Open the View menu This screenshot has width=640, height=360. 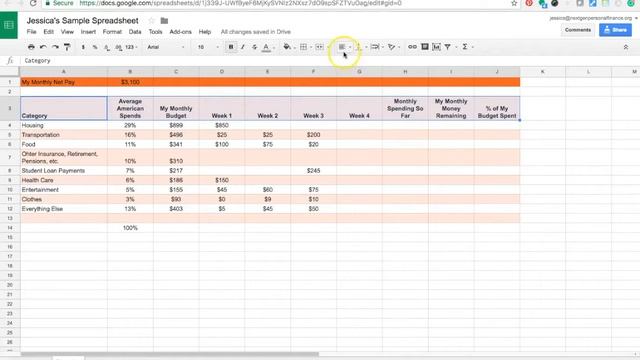tap(67, 32)
